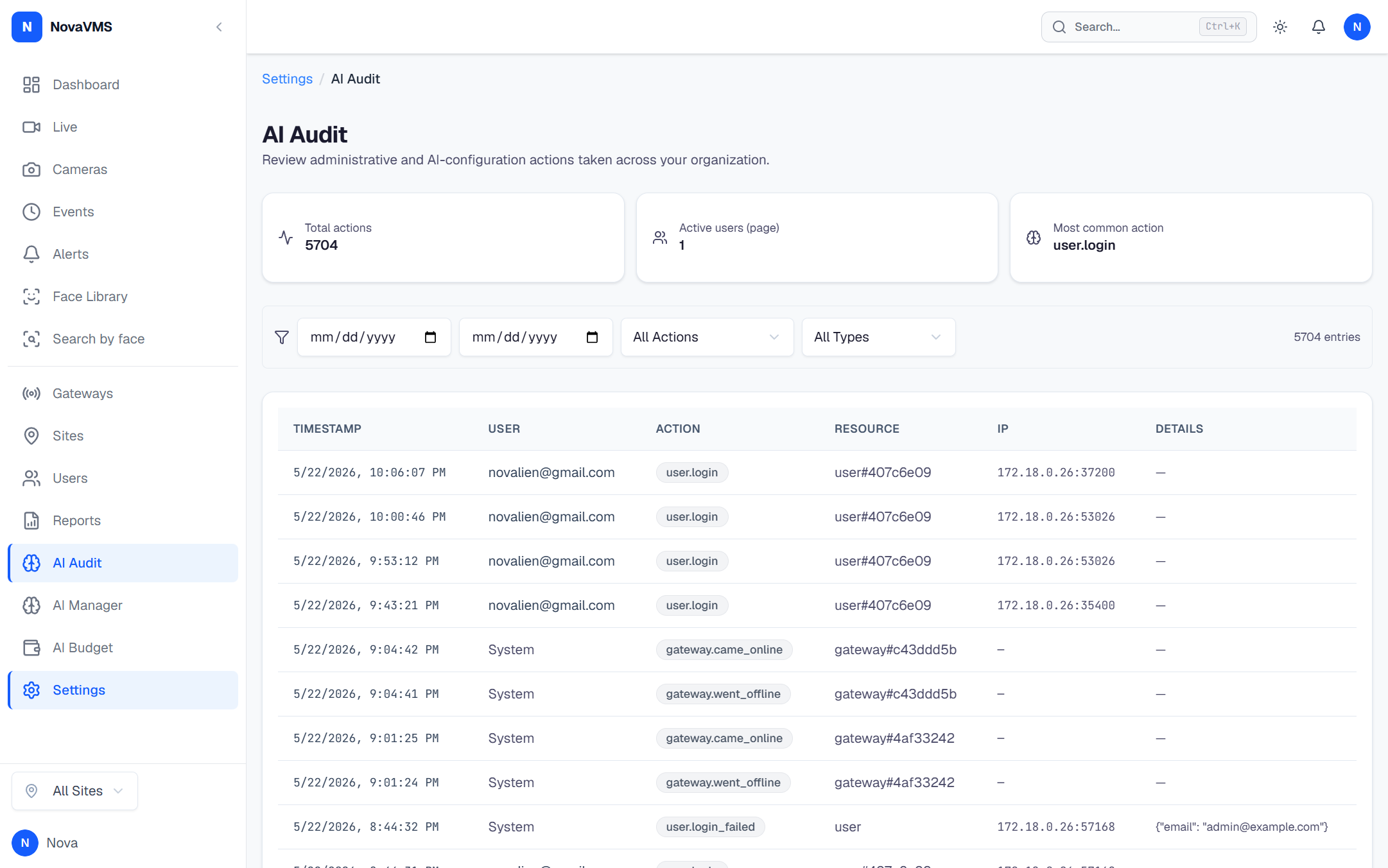
Task: Click the Alerts bell icon in sidebar
Action: coord(31,254)
